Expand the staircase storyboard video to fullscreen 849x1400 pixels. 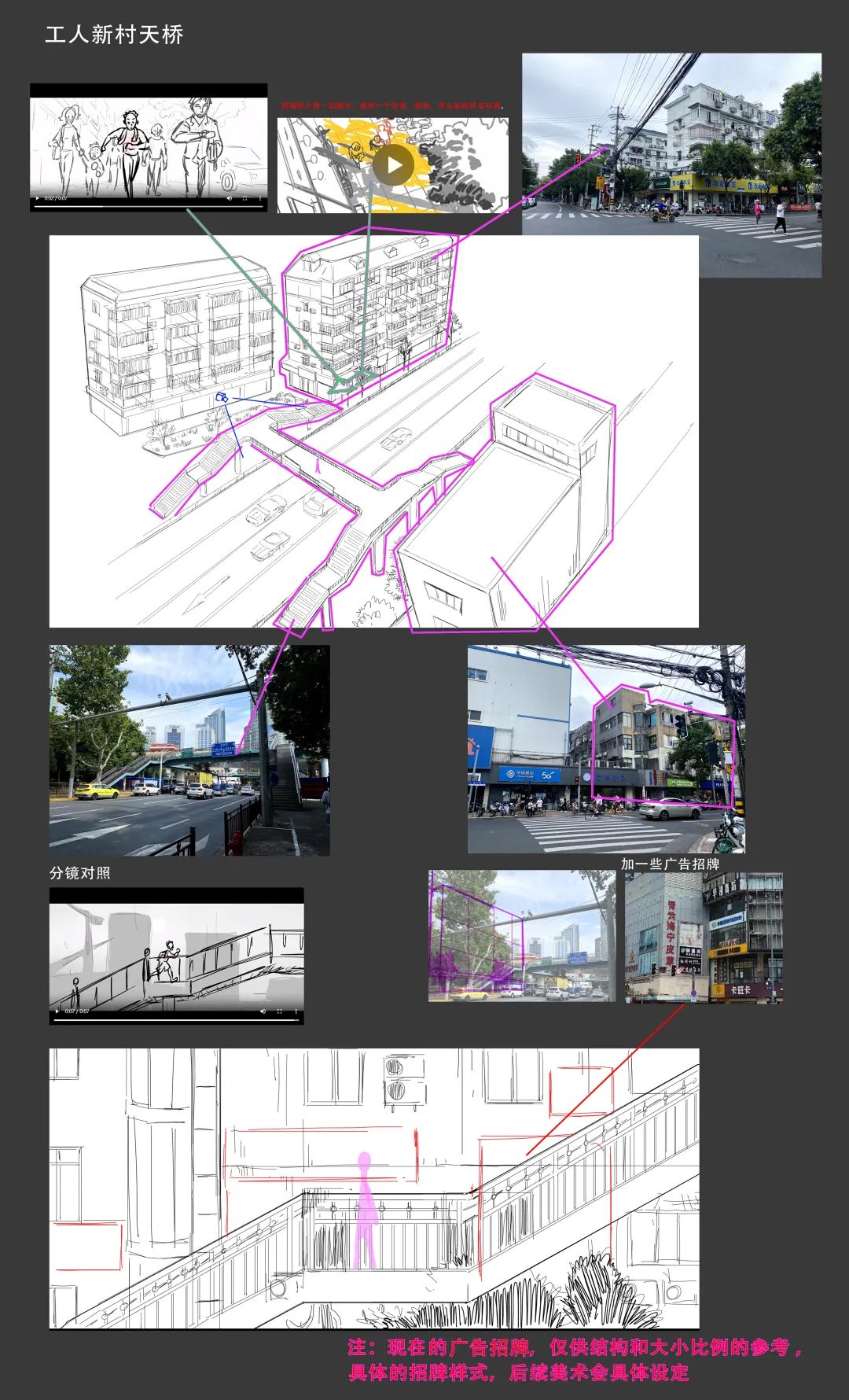click(x=280, y=1011)
